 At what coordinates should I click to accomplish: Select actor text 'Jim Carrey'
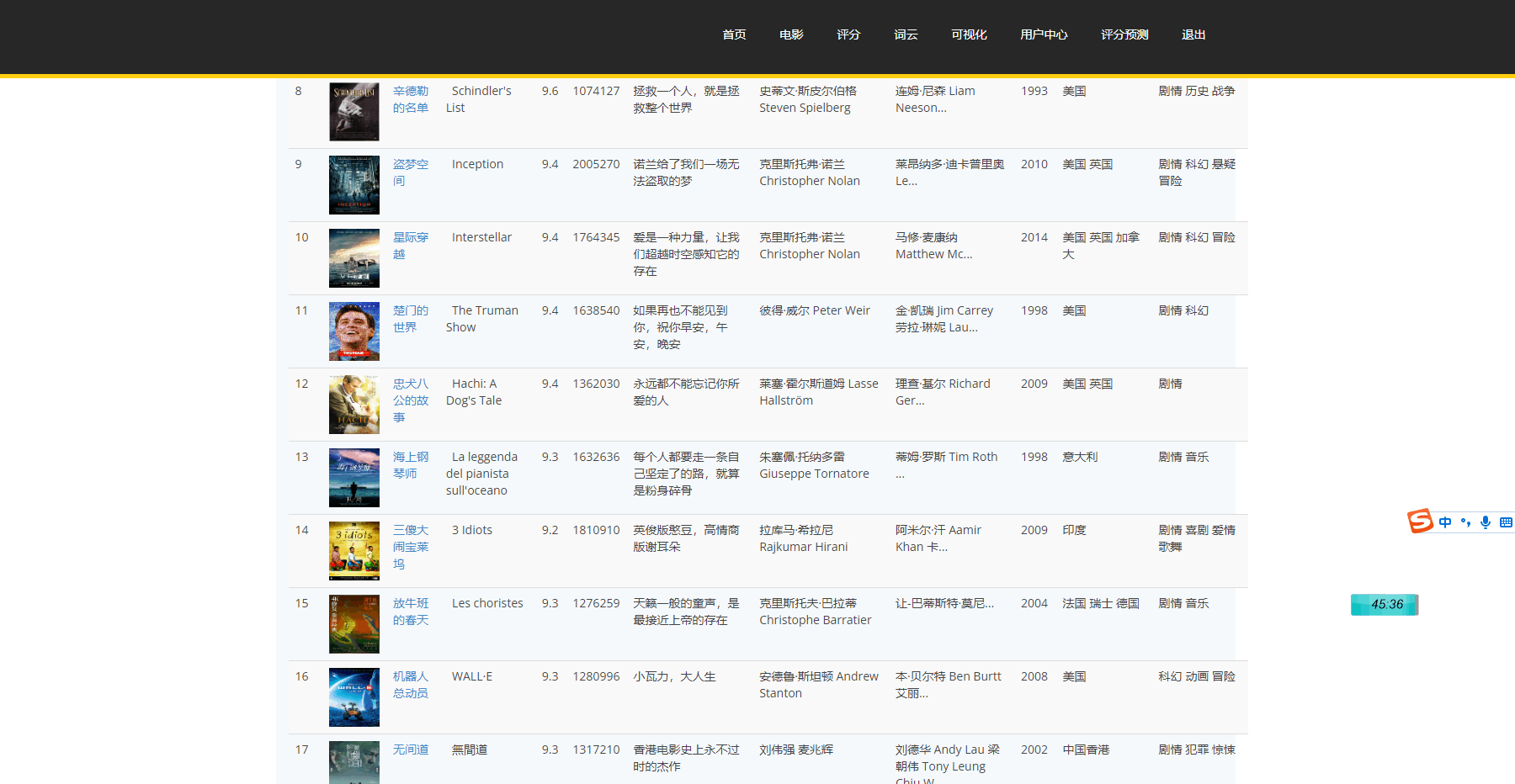[965, 310]
